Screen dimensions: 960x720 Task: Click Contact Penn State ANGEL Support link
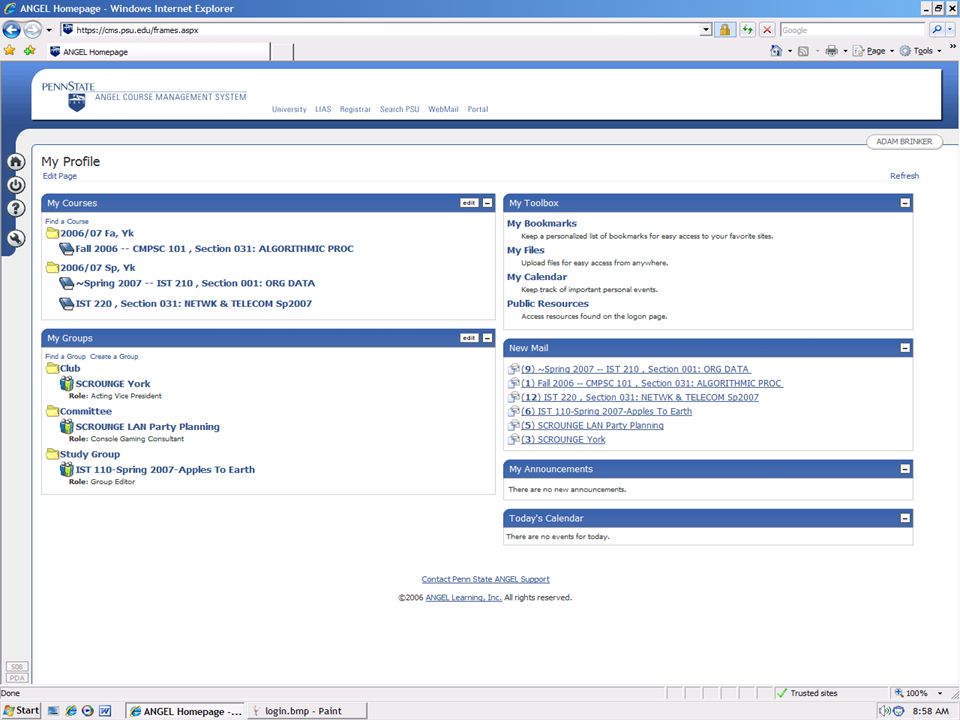pos(486,579)
